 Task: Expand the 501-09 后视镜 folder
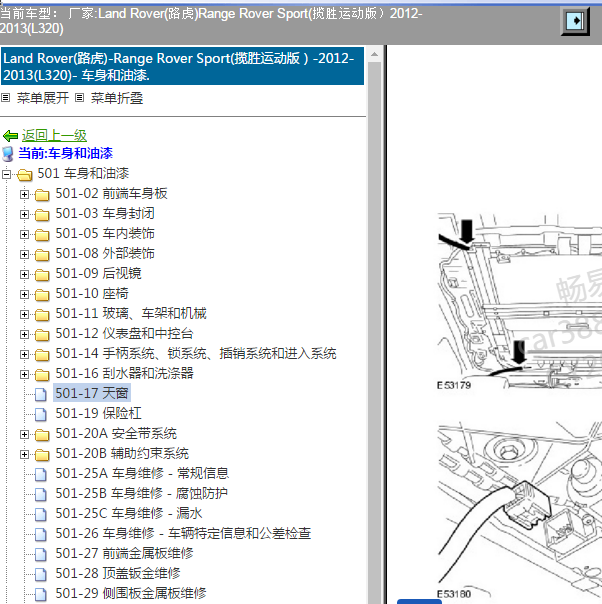click(x=24, y=274)
